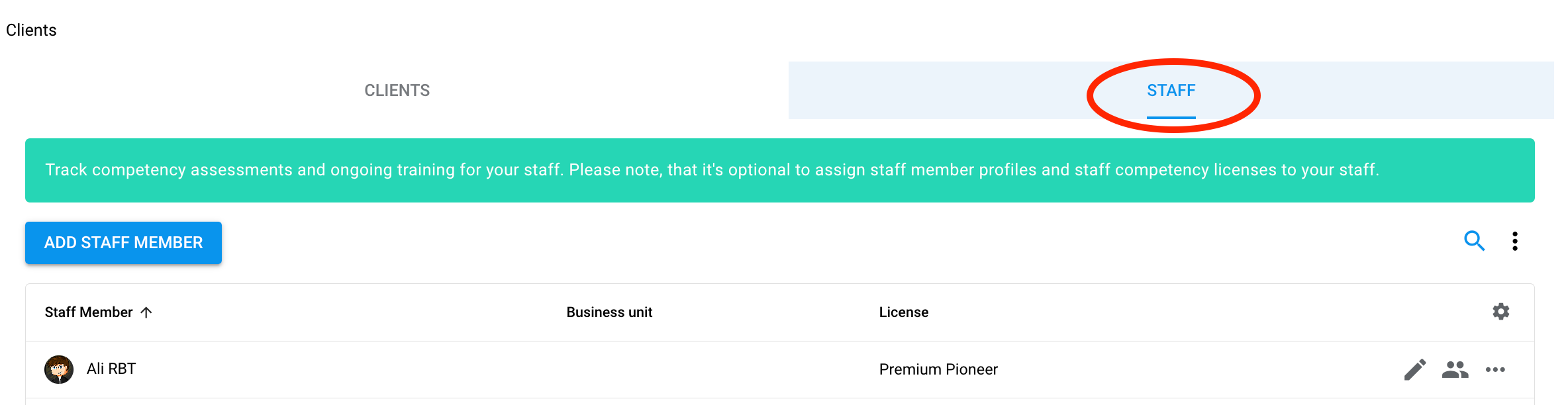Click the Business unit column header
This screenshot has width=1568, height=405.
609,312
